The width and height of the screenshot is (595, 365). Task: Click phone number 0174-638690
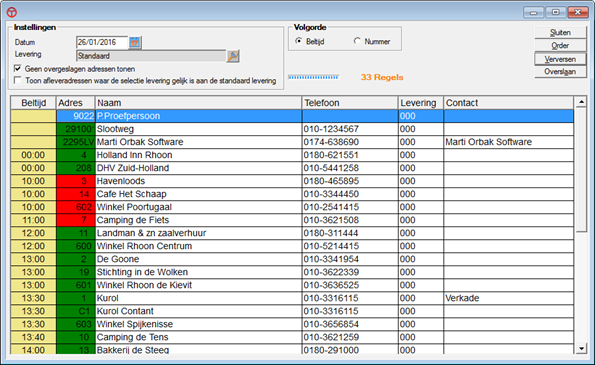click(x=350, y=142)
